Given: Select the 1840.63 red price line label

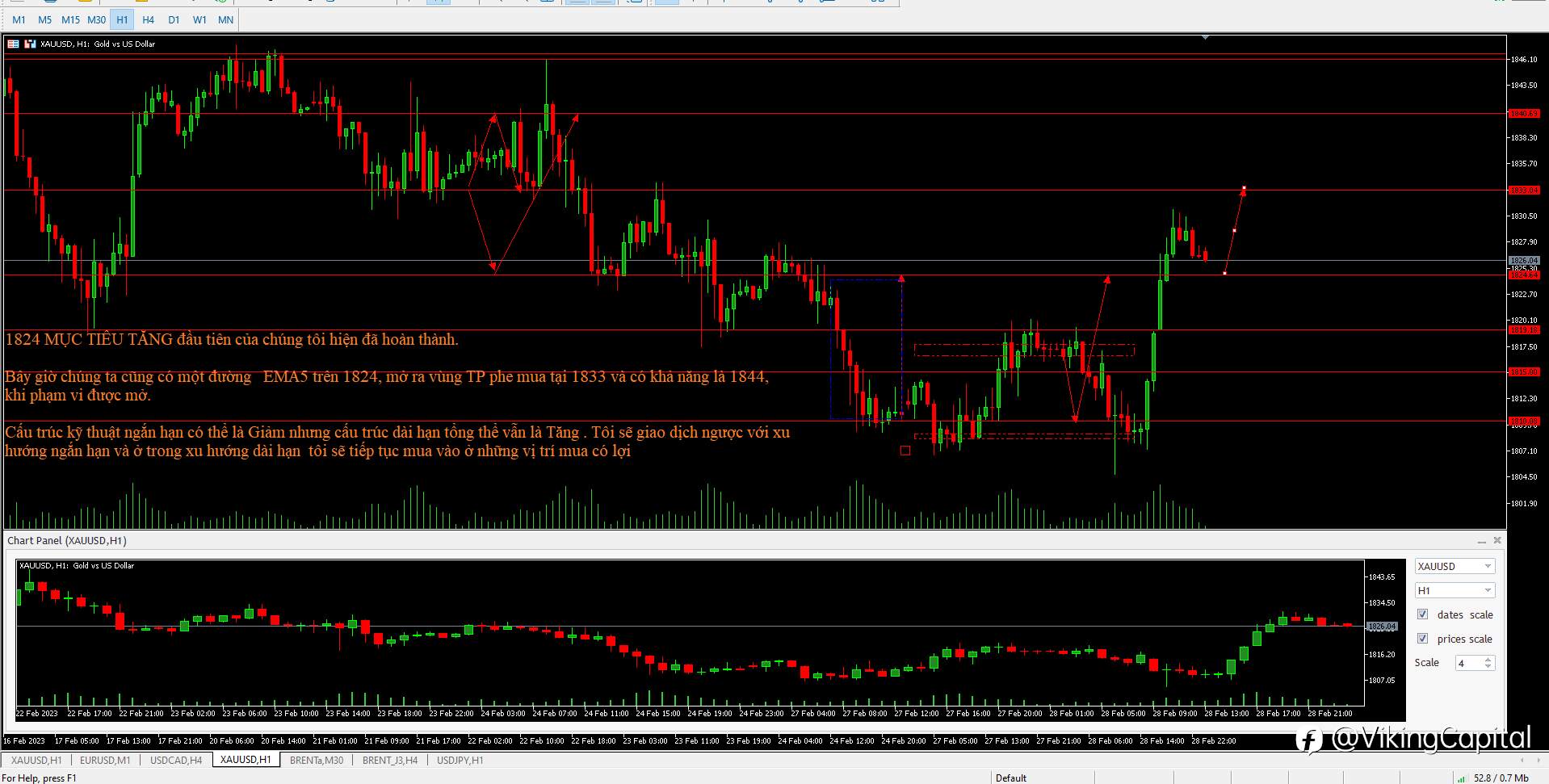Looking at the screenshot, I should point(1524,114).
